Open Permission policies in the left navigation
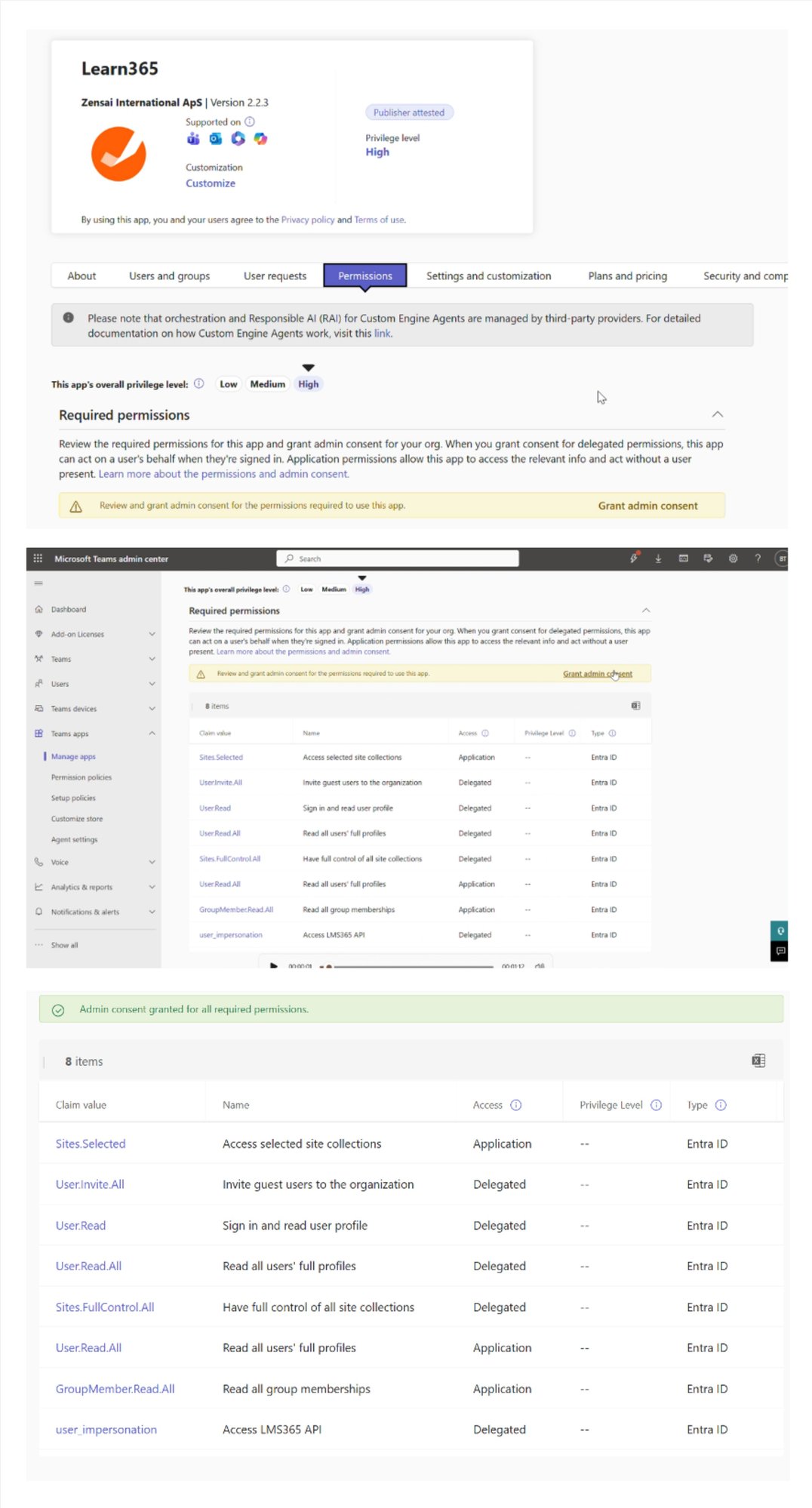Screen dimensions: 812x1508 click(x=82, y=777)
